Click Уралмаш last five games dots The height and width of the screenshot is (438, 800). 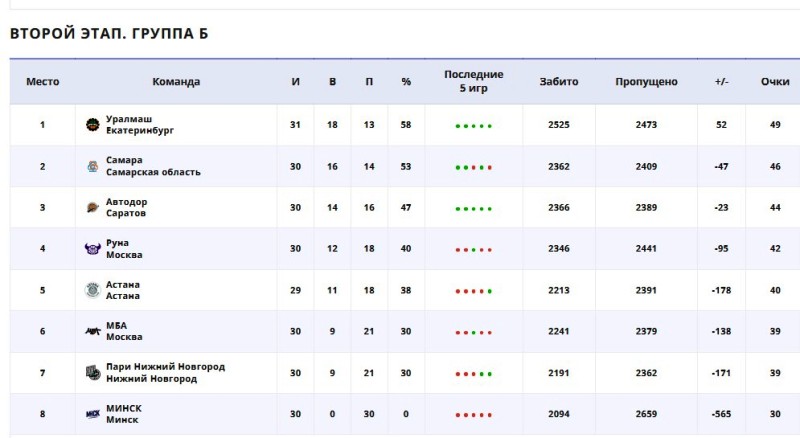point(473,126)
